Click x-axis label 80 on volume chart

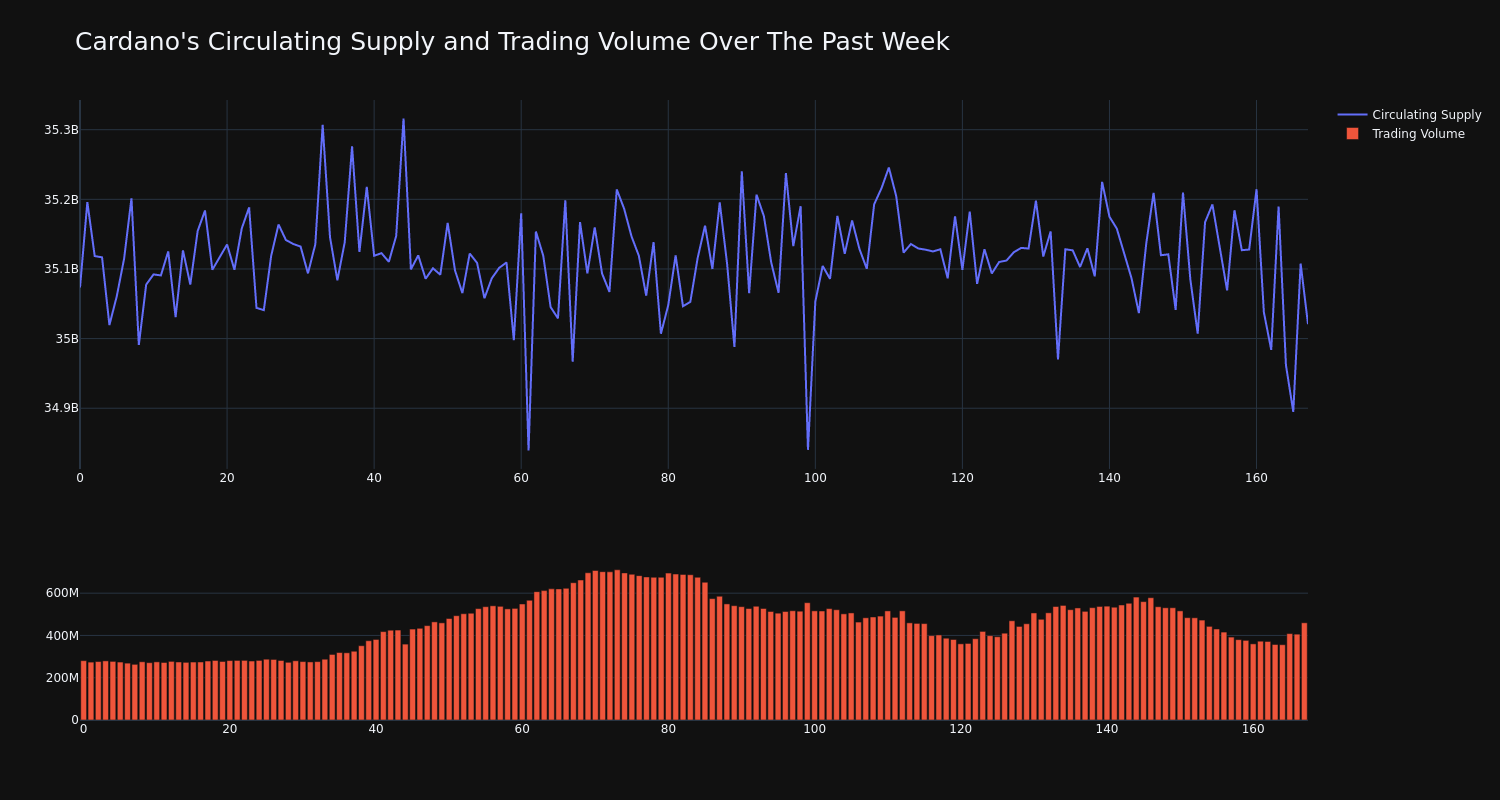[x=668, y=729]
